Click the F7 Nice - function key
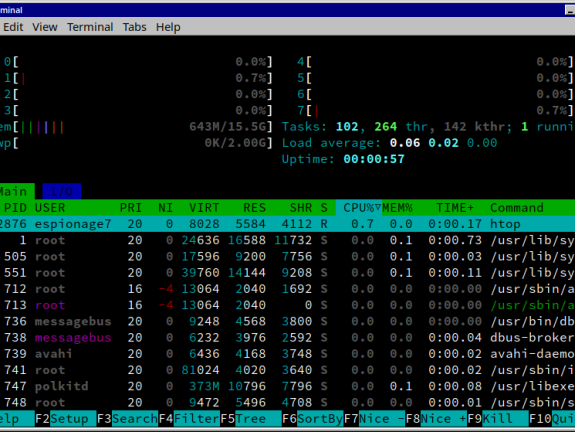Screen dimensions: 575x432 374,418
